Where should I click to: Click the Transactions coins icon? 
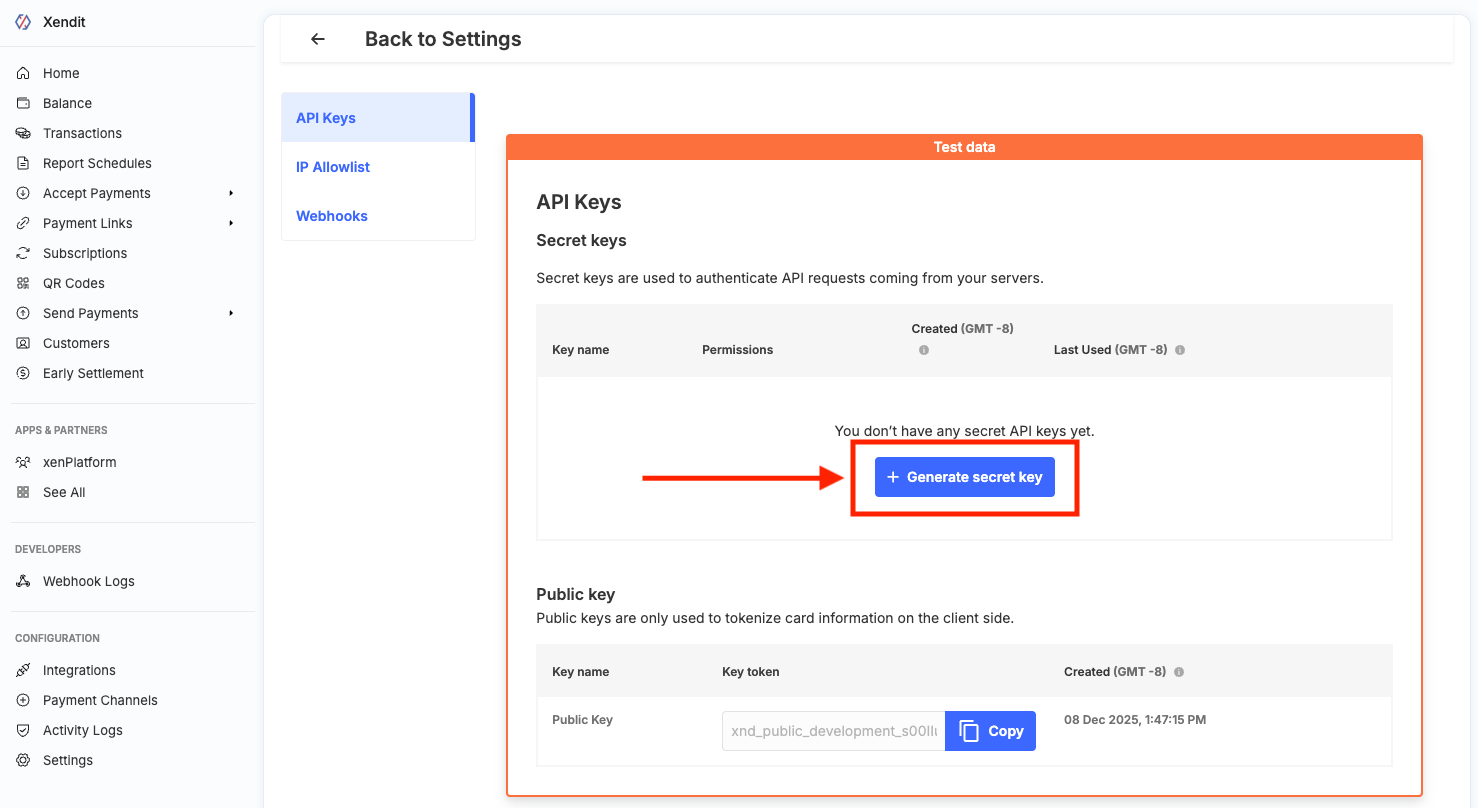(x=23, y=133)
